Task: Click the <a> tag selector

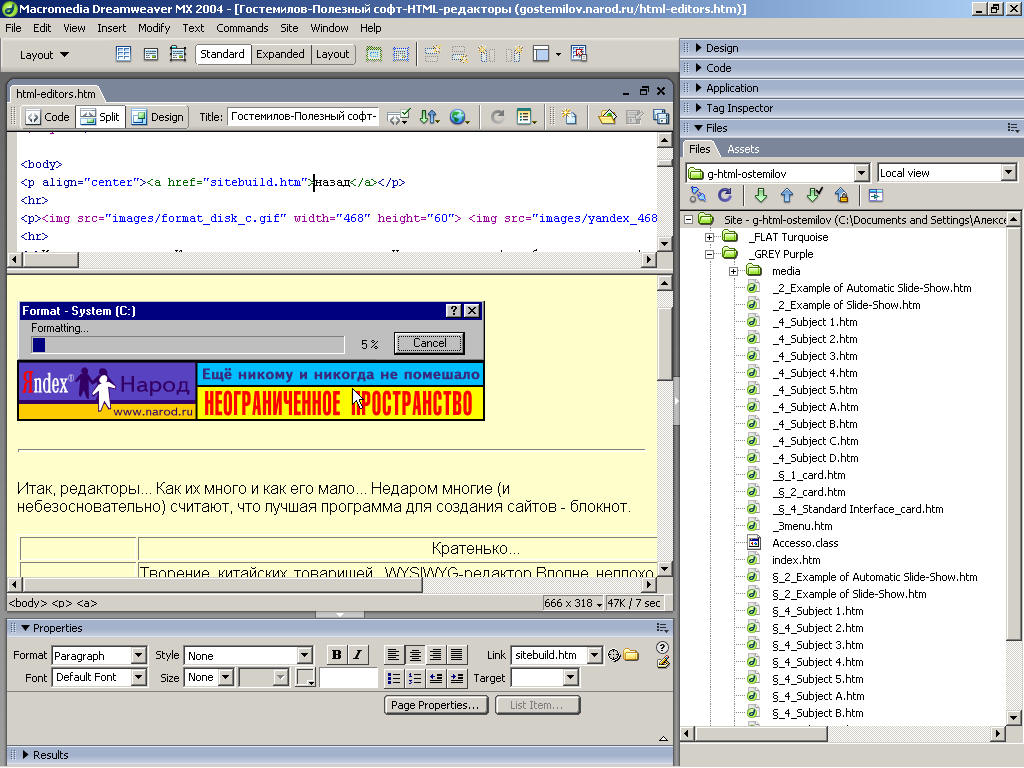Action: (x=87, y=603)
